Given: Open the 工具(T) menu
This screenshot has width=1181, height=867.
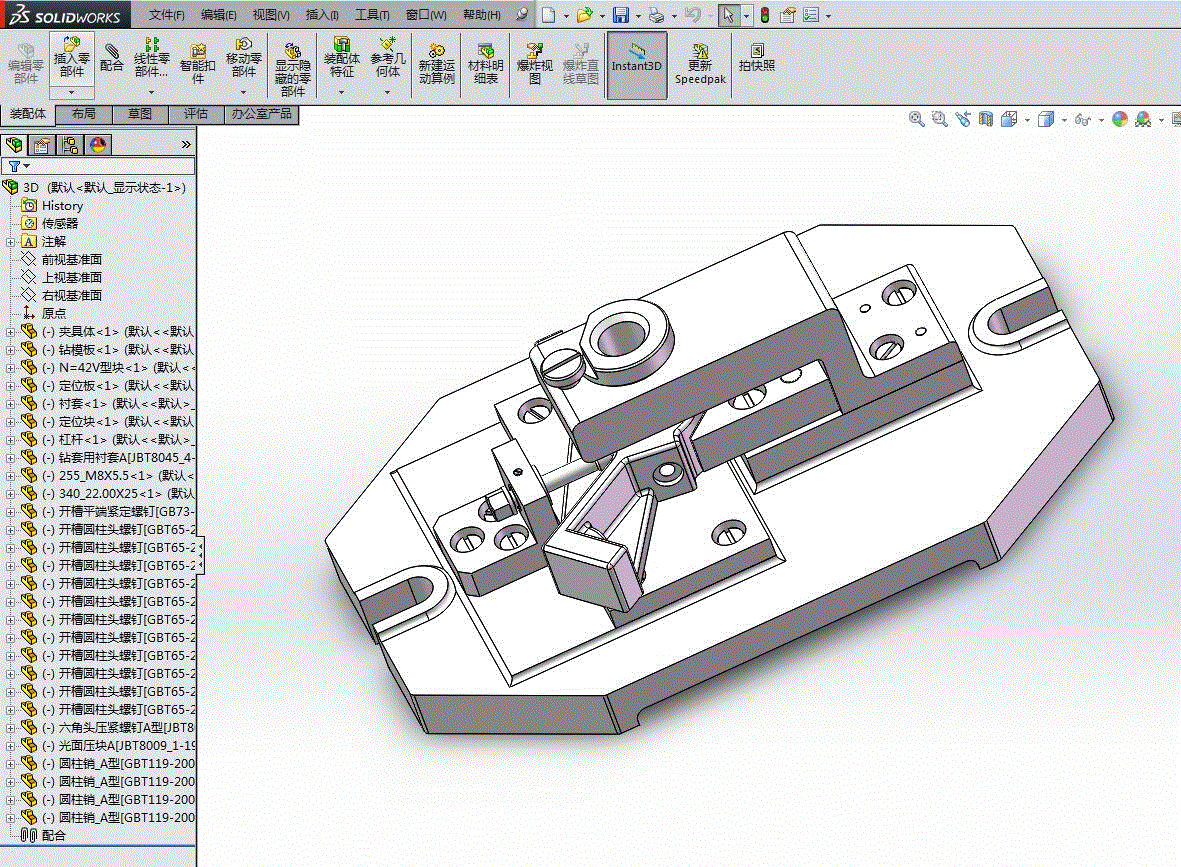Looking at the screenshot, I should click(372, 15).
